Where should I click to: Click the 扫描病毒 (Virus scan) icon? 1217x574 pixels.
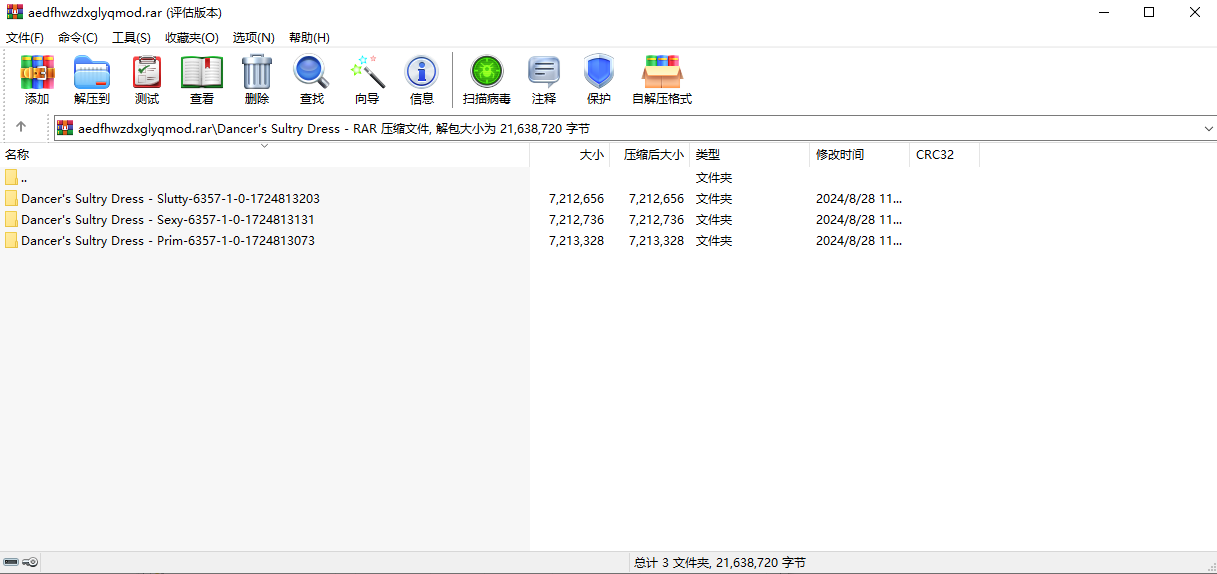[487, 72]
